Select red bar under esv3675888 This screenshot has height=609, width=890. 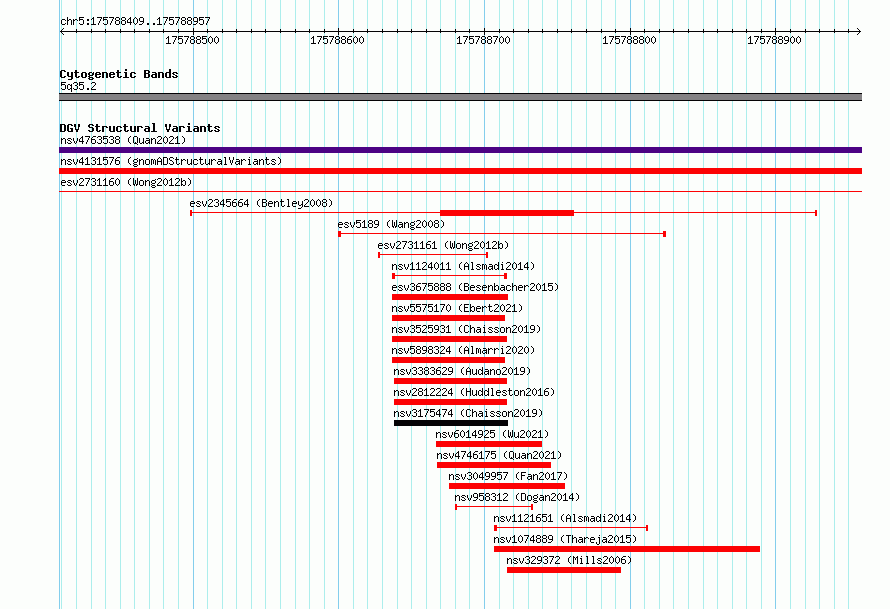pos(450,297)
